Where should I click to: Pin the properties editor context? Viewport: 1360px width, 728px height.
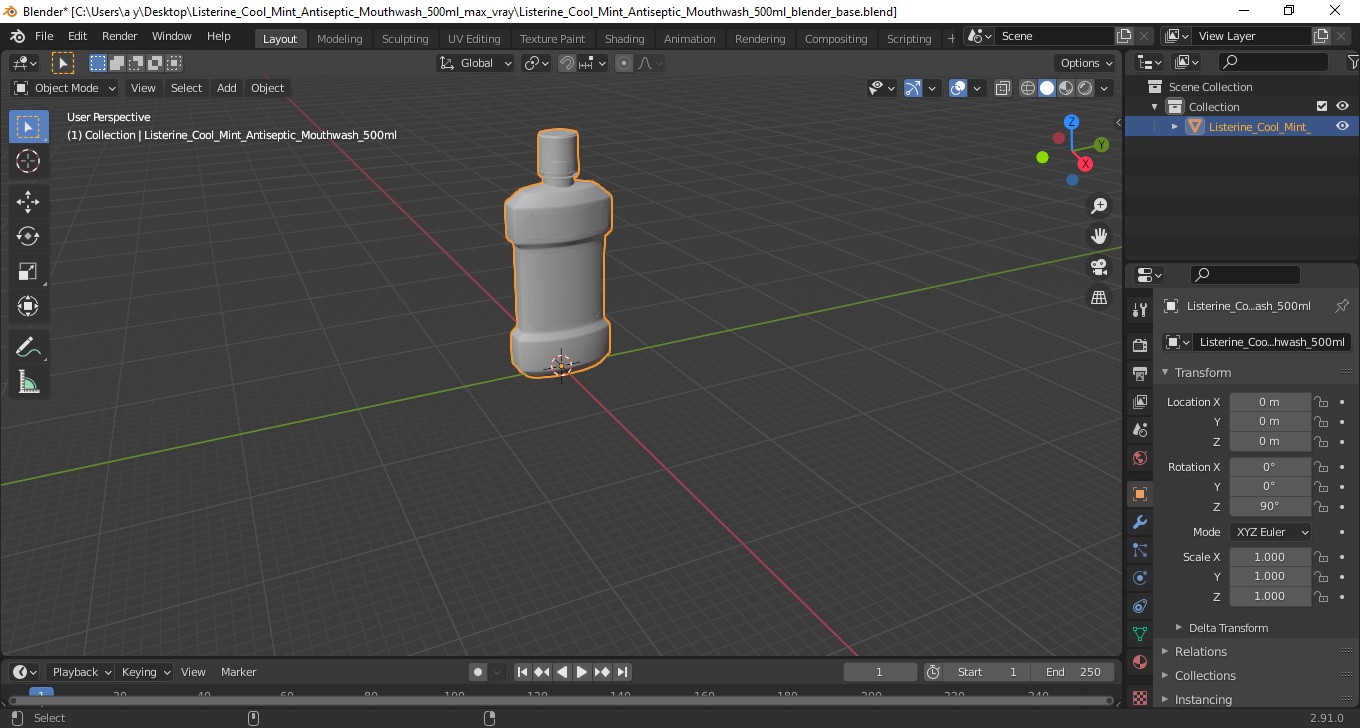click(x=1342, y=306)
